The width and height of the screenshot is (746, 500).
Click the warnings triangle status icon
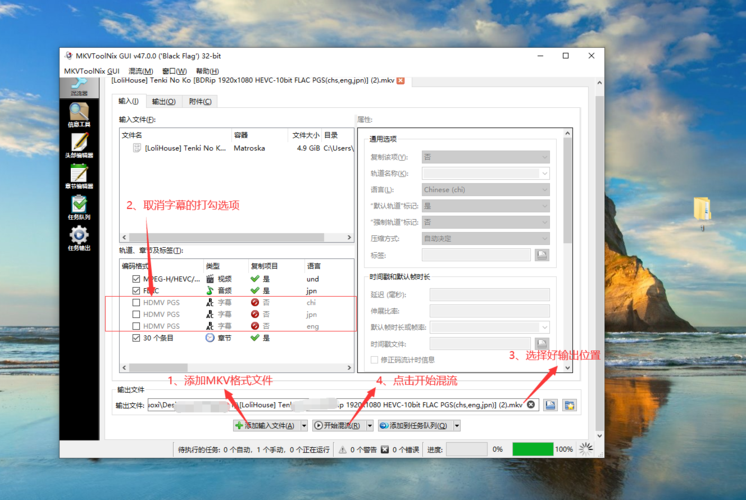(x=342, y=450)
